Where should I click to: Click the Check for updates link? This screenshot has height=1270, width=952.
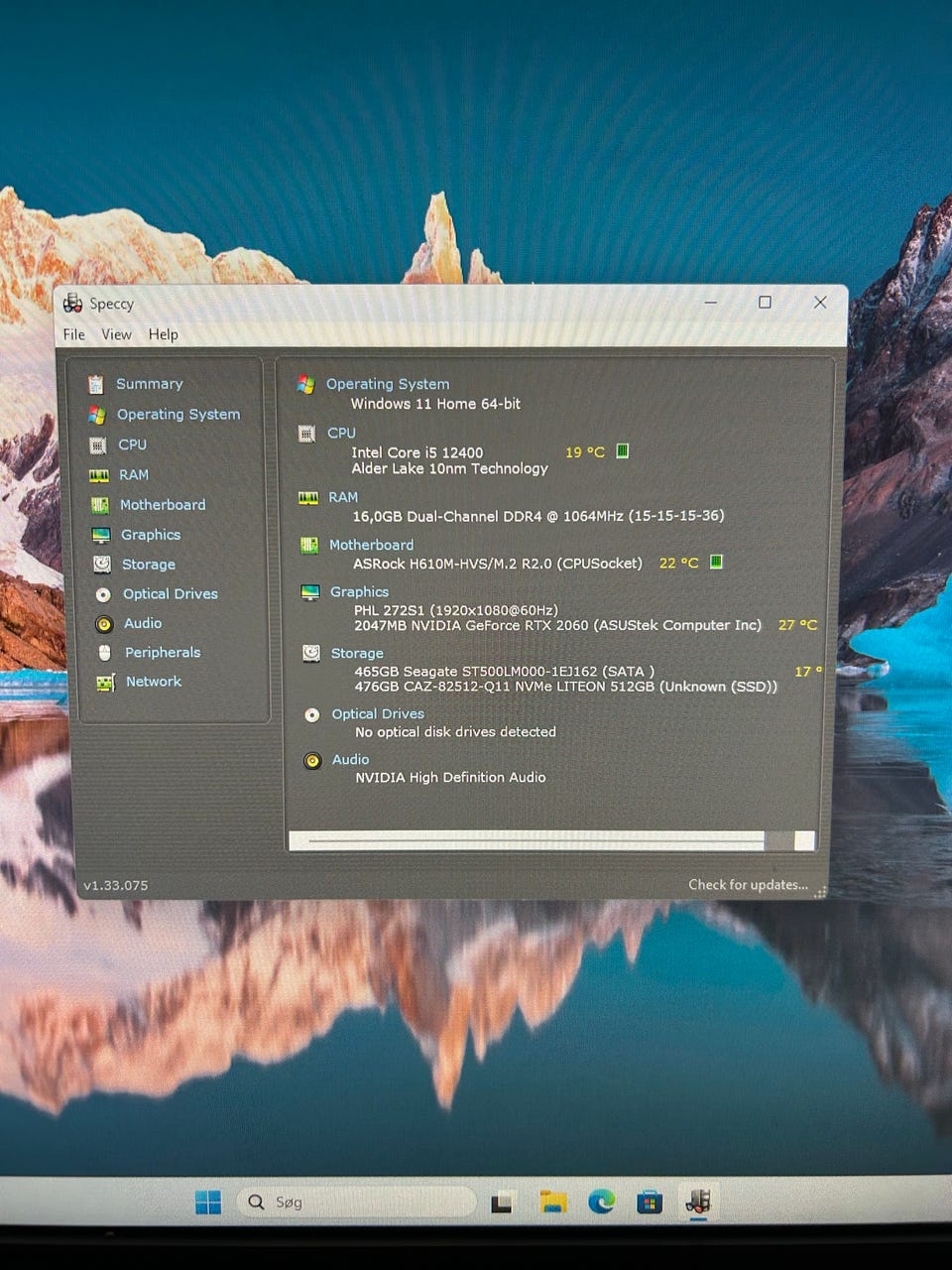click(x=748, y=884)
